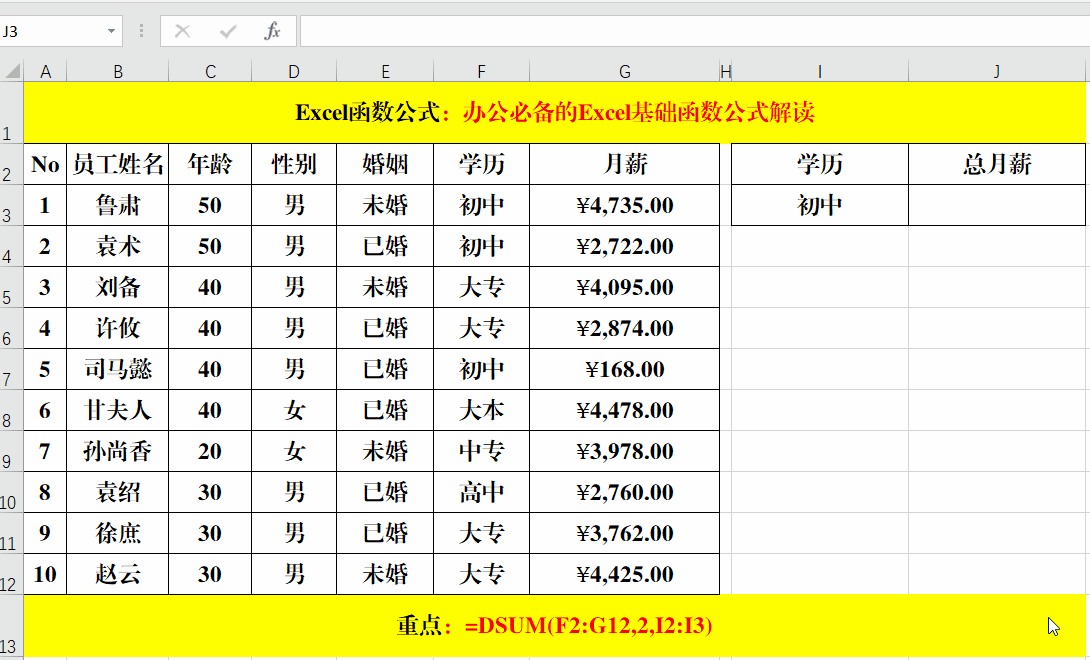The height and width of the screenshot is (660, 1090).
Task: Click the '学历' header in column I
Action: coord(820,164)
